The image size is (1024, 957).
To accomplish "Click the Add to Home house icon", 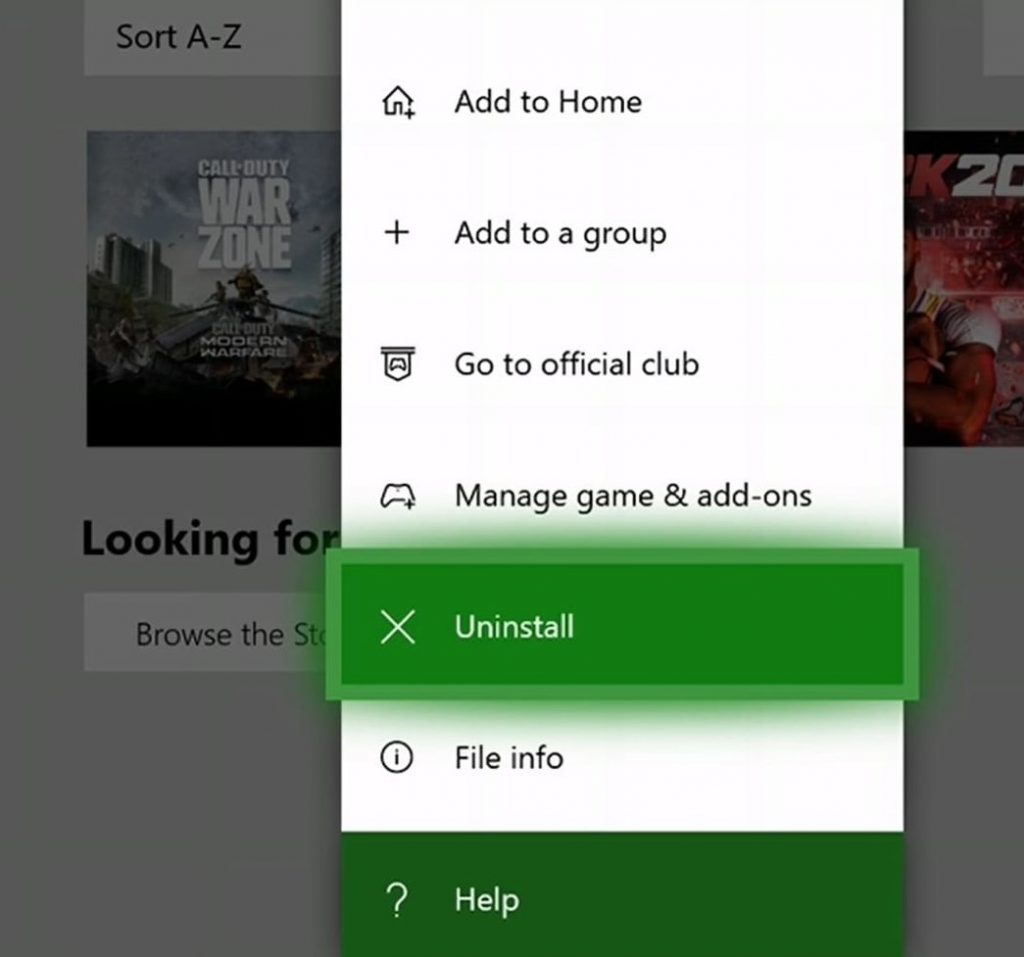I will pos(398,101).
